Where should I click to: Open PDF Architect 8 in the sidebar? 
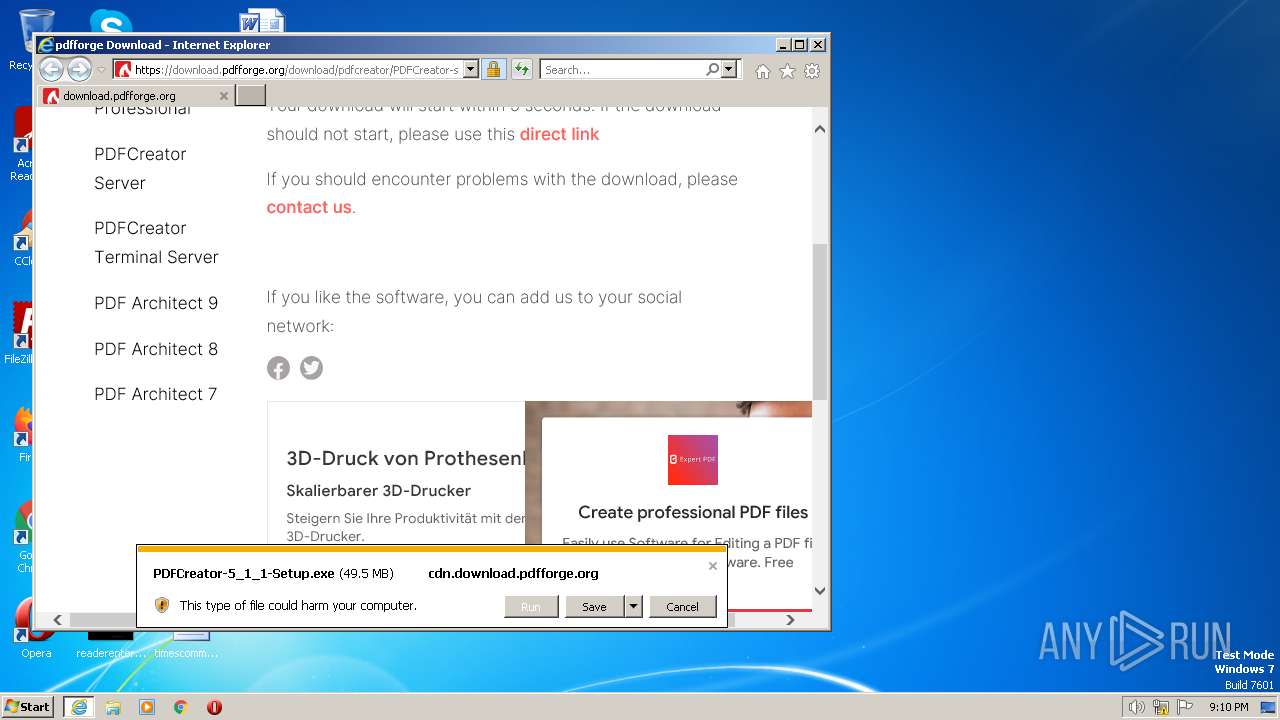point(156,349)
